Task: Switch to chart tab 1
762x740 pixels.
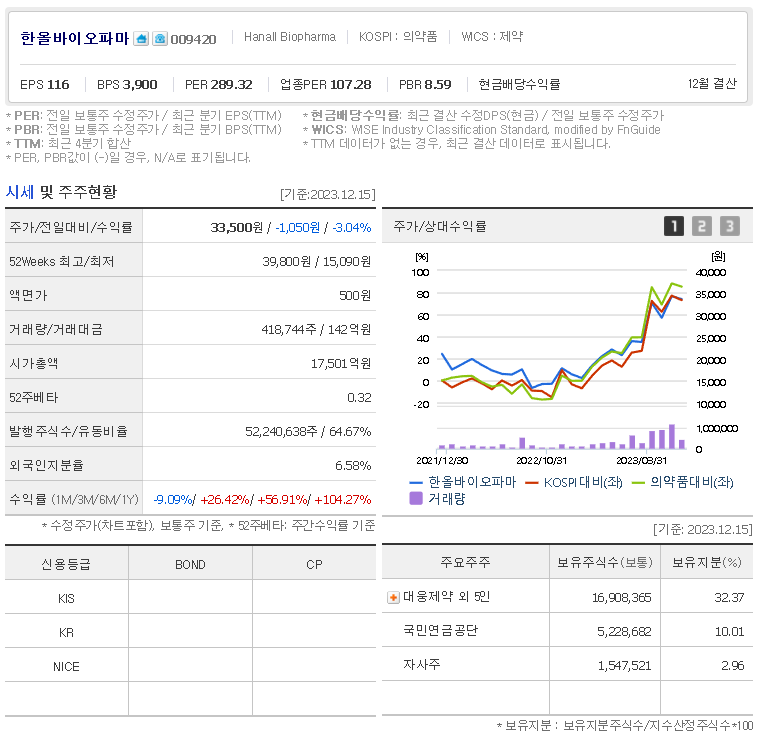Action: [x=674, y=226]
